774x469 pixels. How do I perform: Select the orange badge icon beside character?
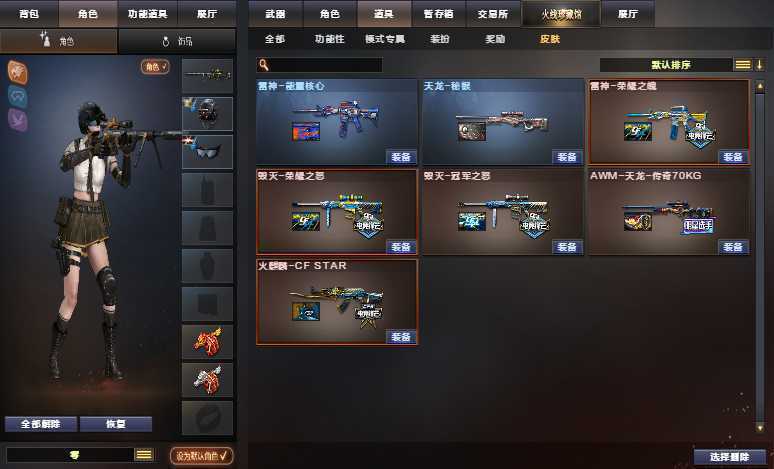click(x=18, y=73)
